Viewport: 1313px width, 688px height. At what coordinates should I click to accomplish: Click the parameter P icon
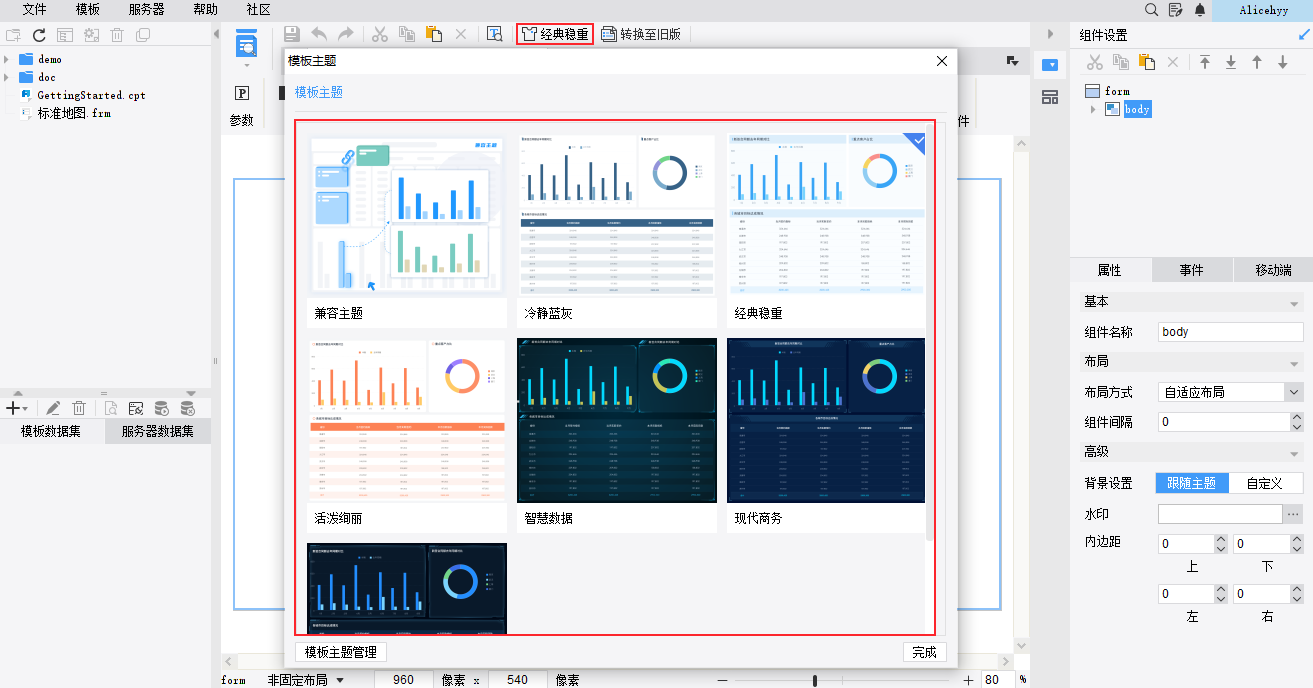coord(242,93)
